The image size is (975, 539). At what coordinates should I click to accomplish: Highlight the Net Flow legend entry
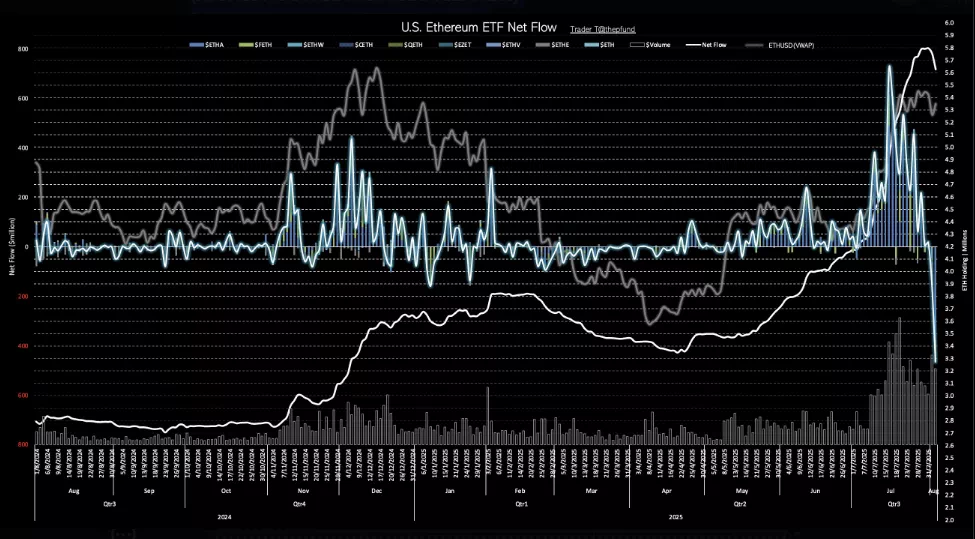706,45
